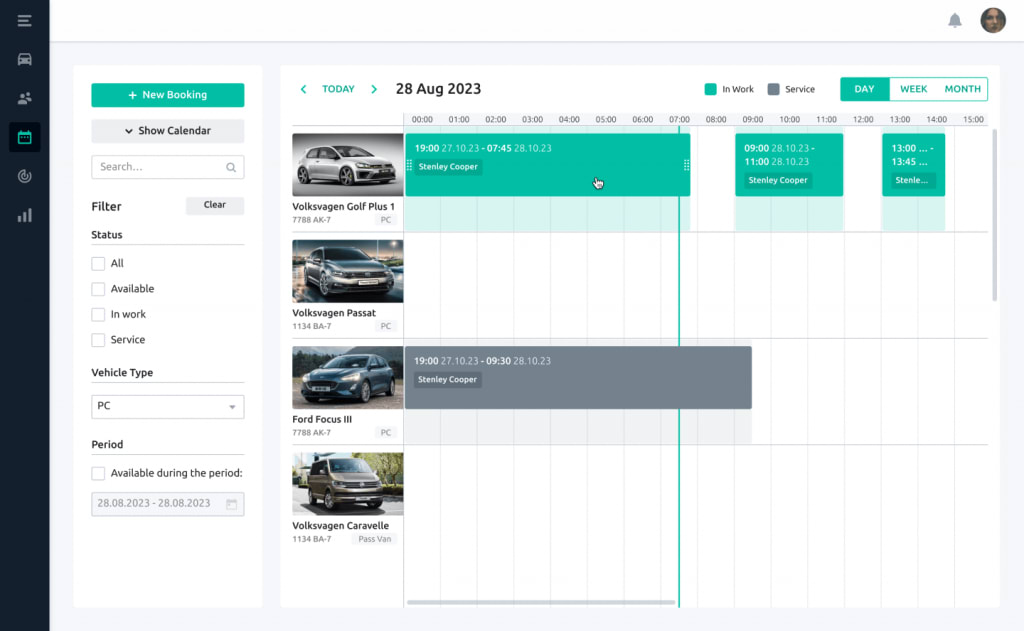Open the notifications bell

coord(955,21)
